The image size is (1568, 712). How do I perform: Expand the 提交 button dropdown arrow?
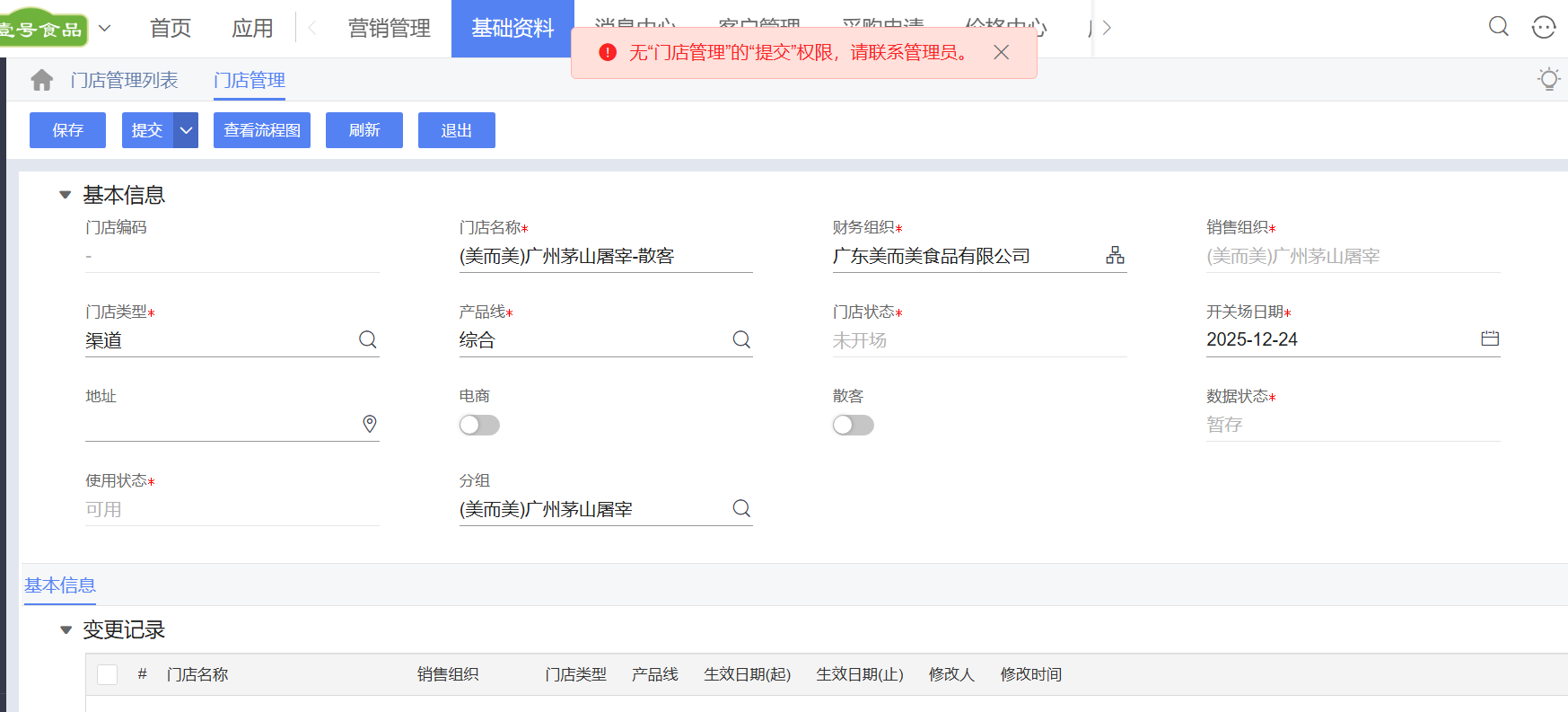point(186,130)
